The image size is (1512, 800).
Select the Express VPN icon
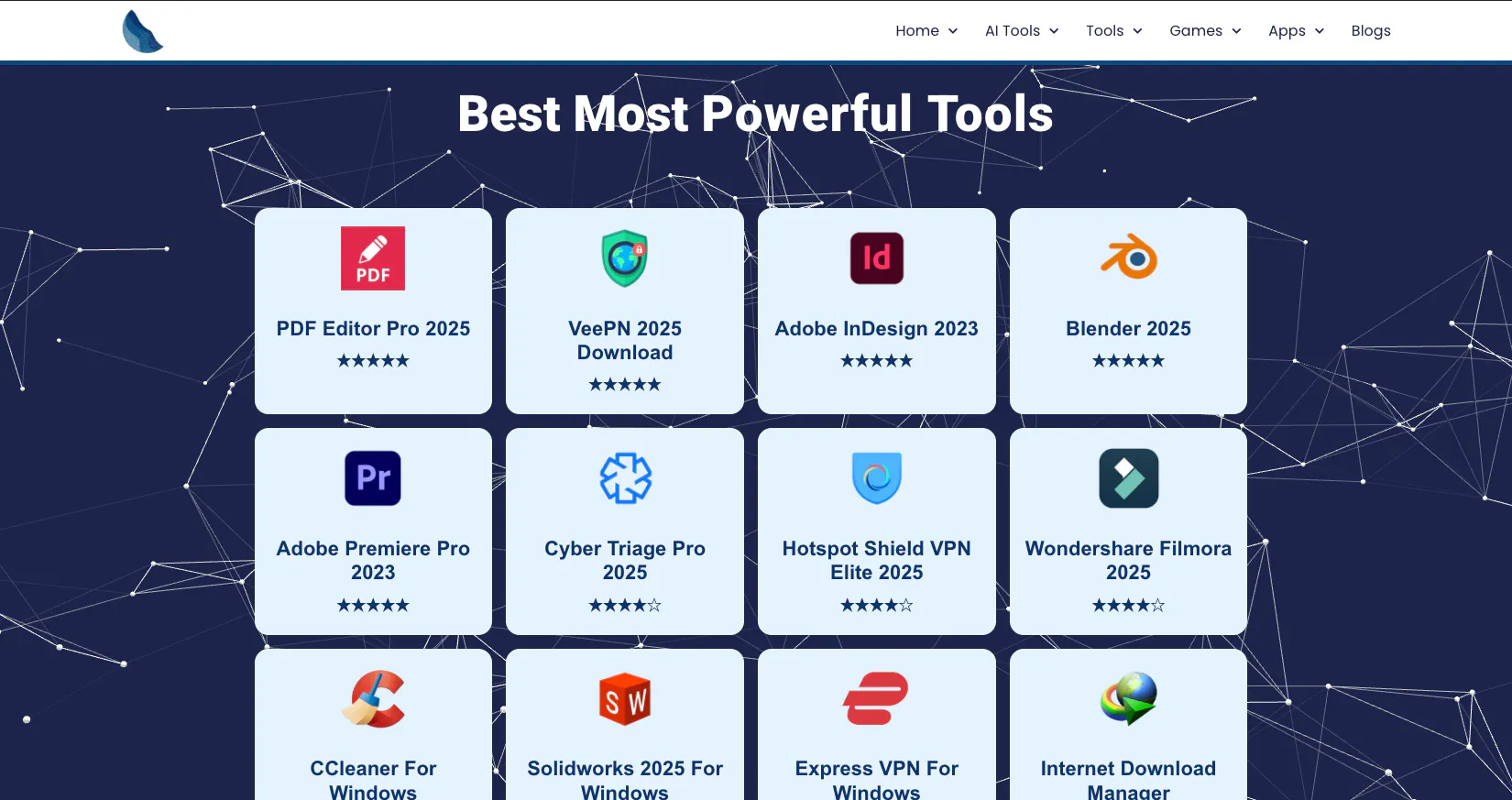coord(877,698)
